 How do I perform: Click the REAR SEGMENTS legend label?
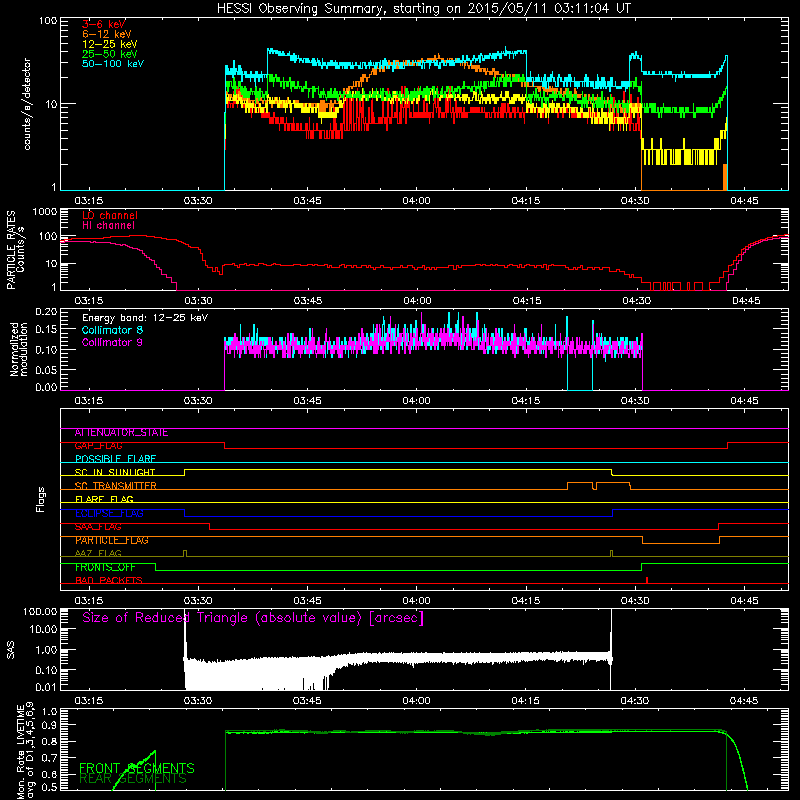click(133, 779)
